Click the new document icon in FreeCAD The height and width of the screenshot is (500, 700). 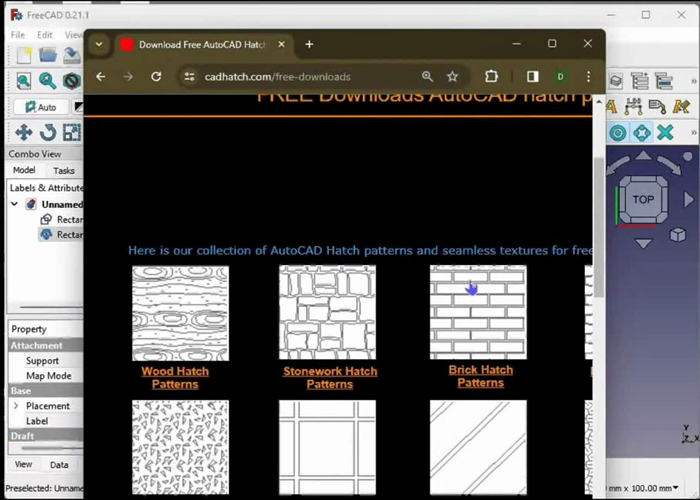(x=22, y=55)
